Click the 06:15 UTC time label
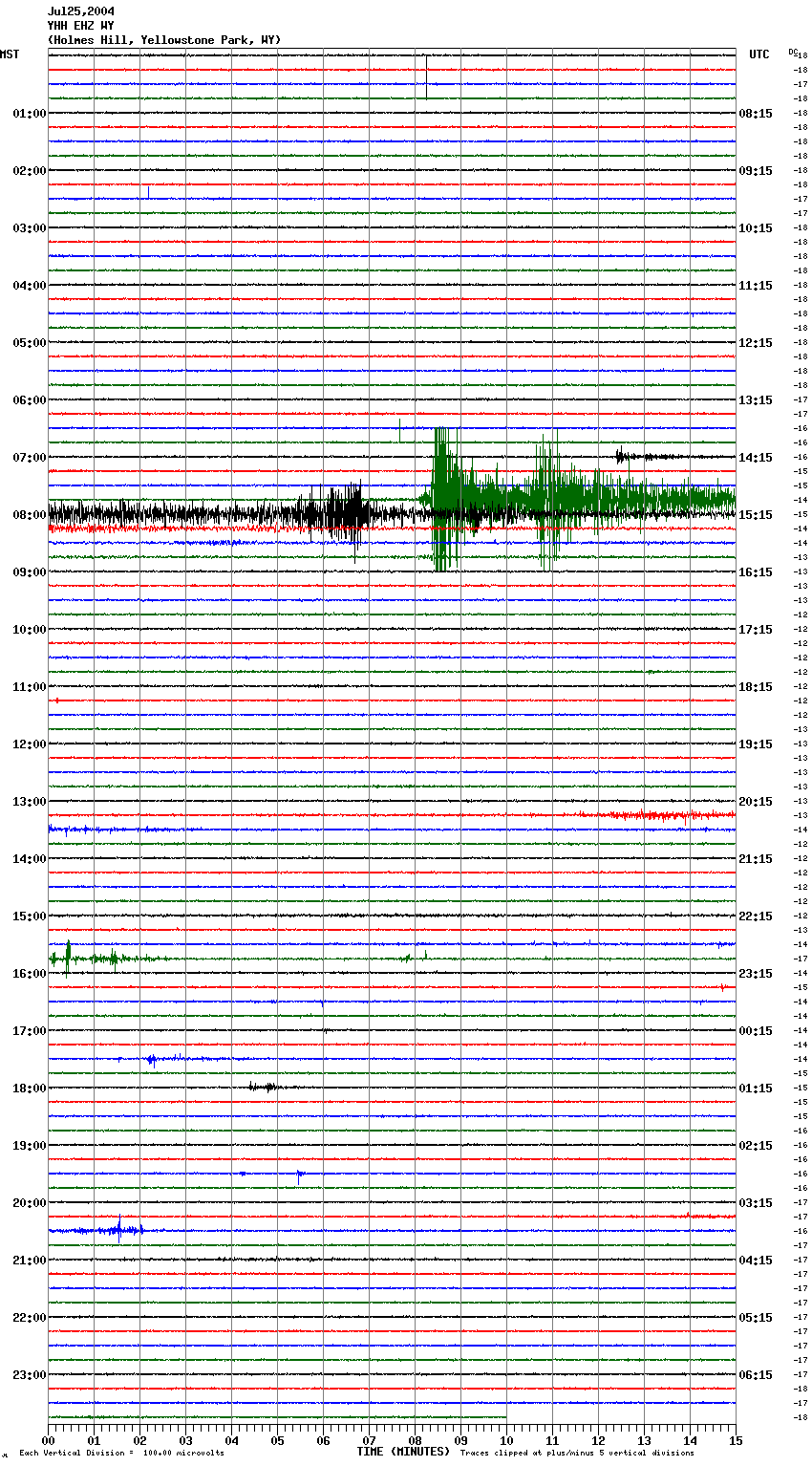812x1466 pixels. (756, 1375)
